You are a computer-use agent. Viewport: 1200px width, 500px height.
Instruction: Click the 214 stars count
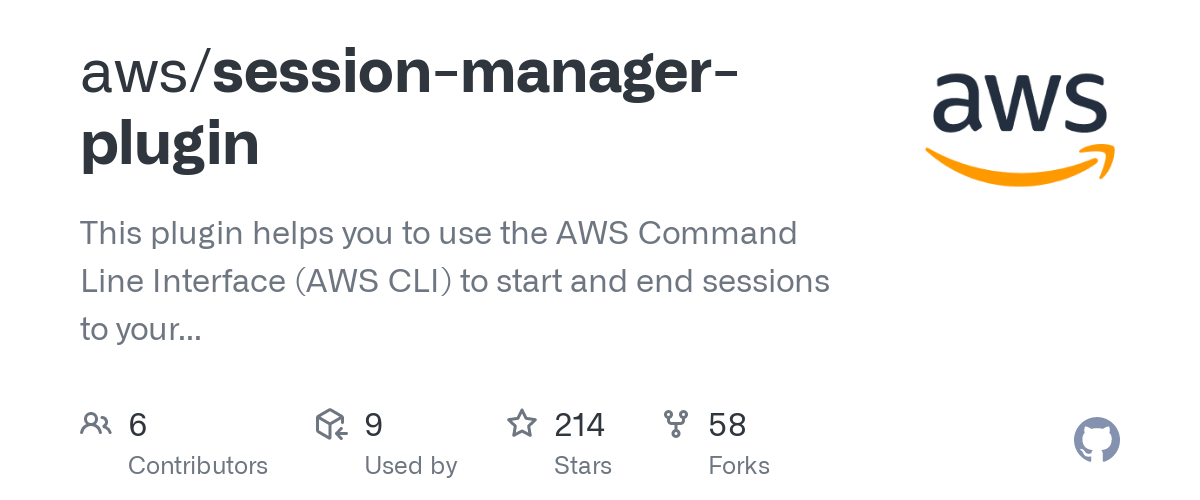tap(580, 425)
